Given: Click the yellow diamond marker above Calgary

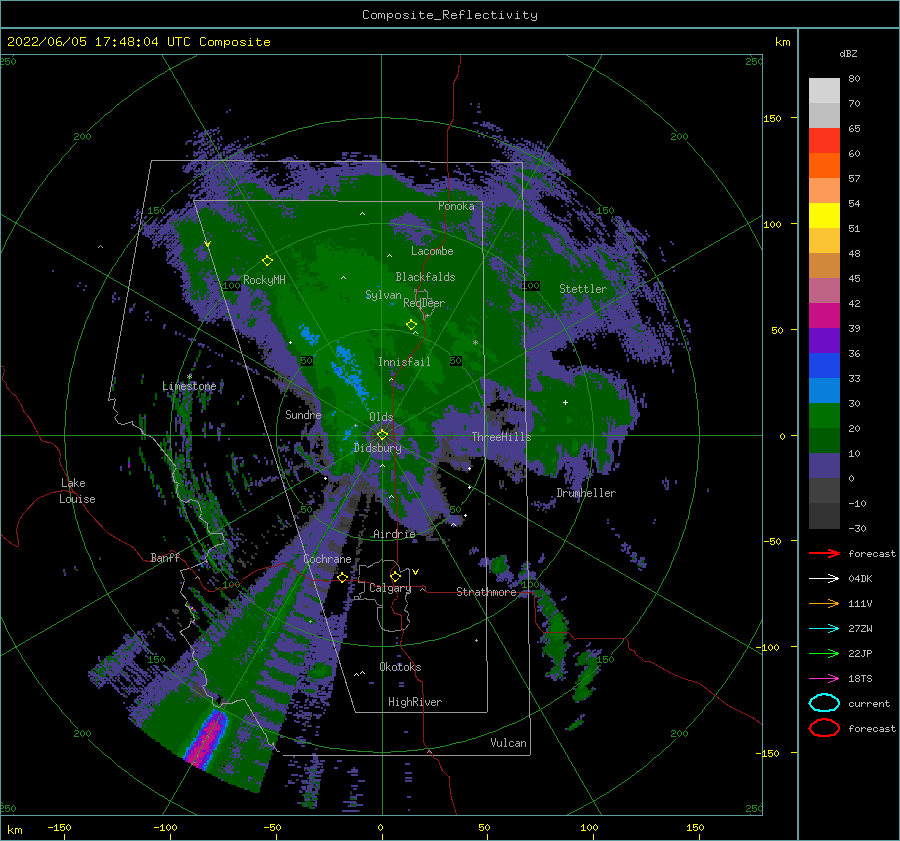Looking at the screenshot, I should [395, 576].
